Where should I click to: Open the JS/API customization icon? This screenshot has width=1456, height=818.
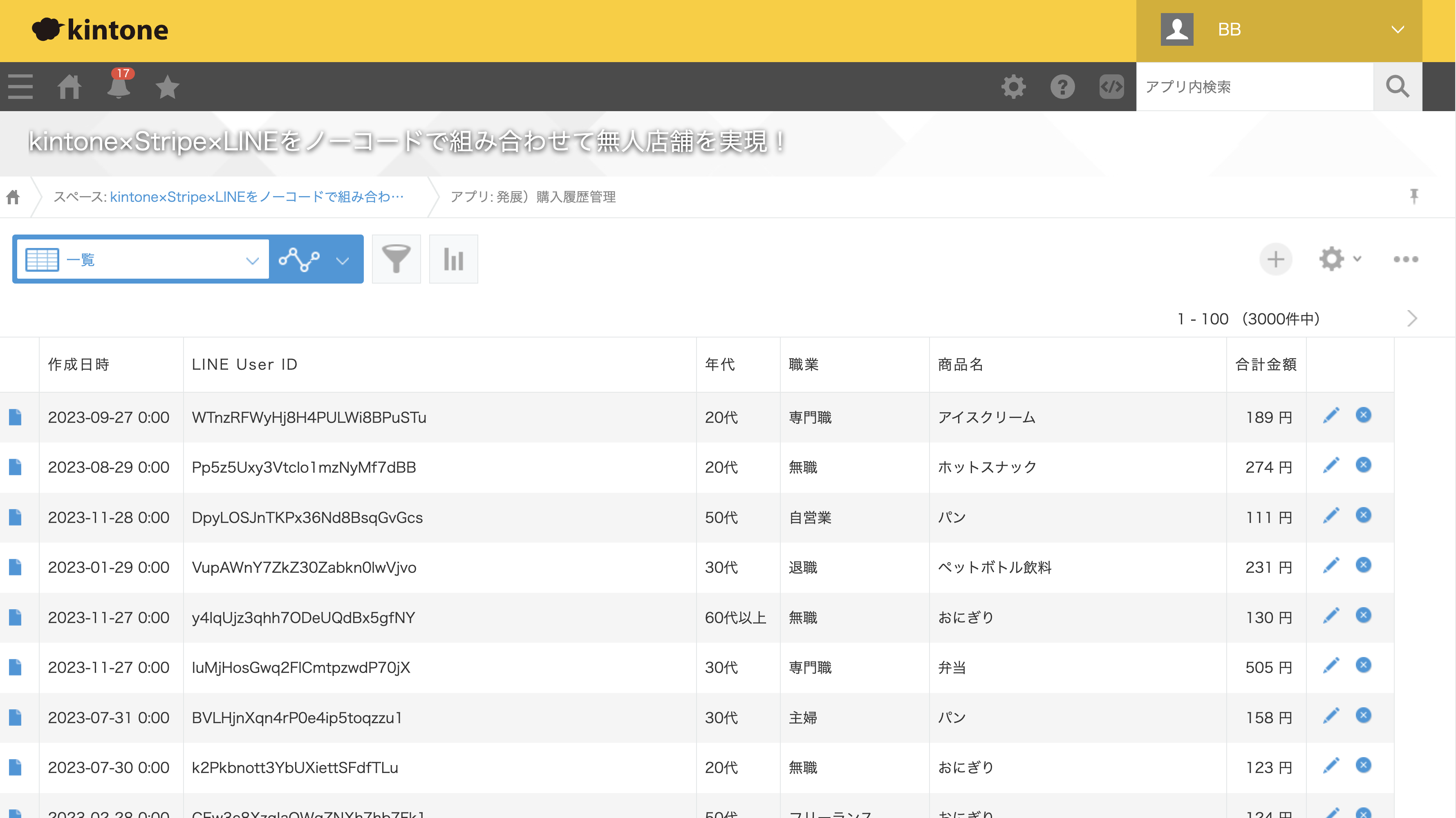(1110, 87)
